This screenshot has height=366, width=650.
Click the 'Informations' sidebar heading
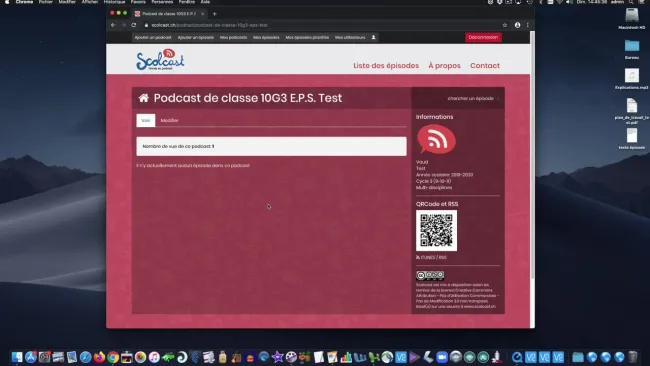[x=434, y=117]
